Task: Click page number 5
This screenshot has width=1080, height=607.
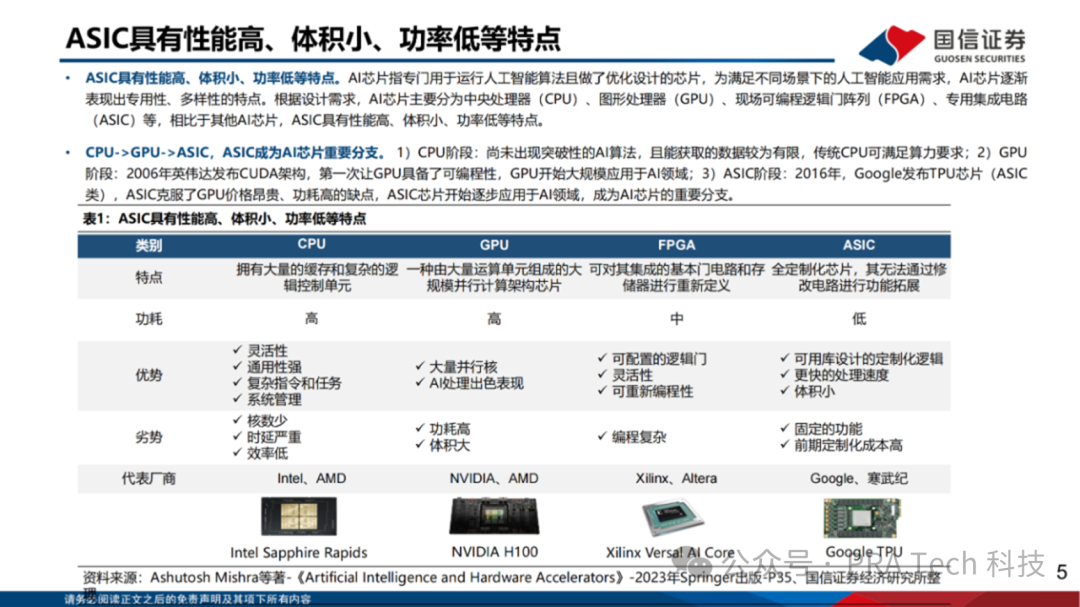Action: coord(1061,572)
